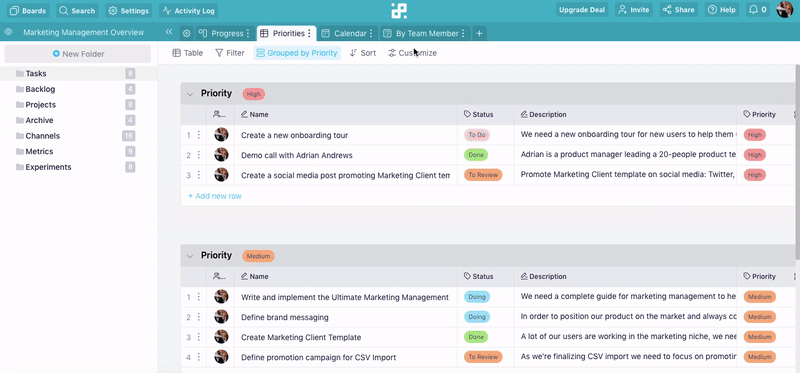The width and height of the screenshot is (800, 373).
Task: Add a new view with plus
Action: pyautogui.click(x=479, y=34)
